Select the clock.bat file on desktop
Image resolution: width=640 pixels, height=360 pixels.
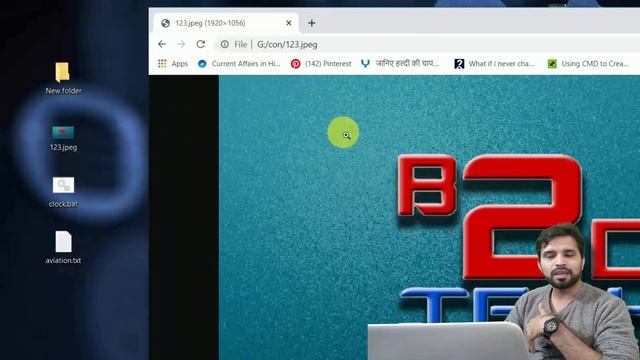(63, 192)
